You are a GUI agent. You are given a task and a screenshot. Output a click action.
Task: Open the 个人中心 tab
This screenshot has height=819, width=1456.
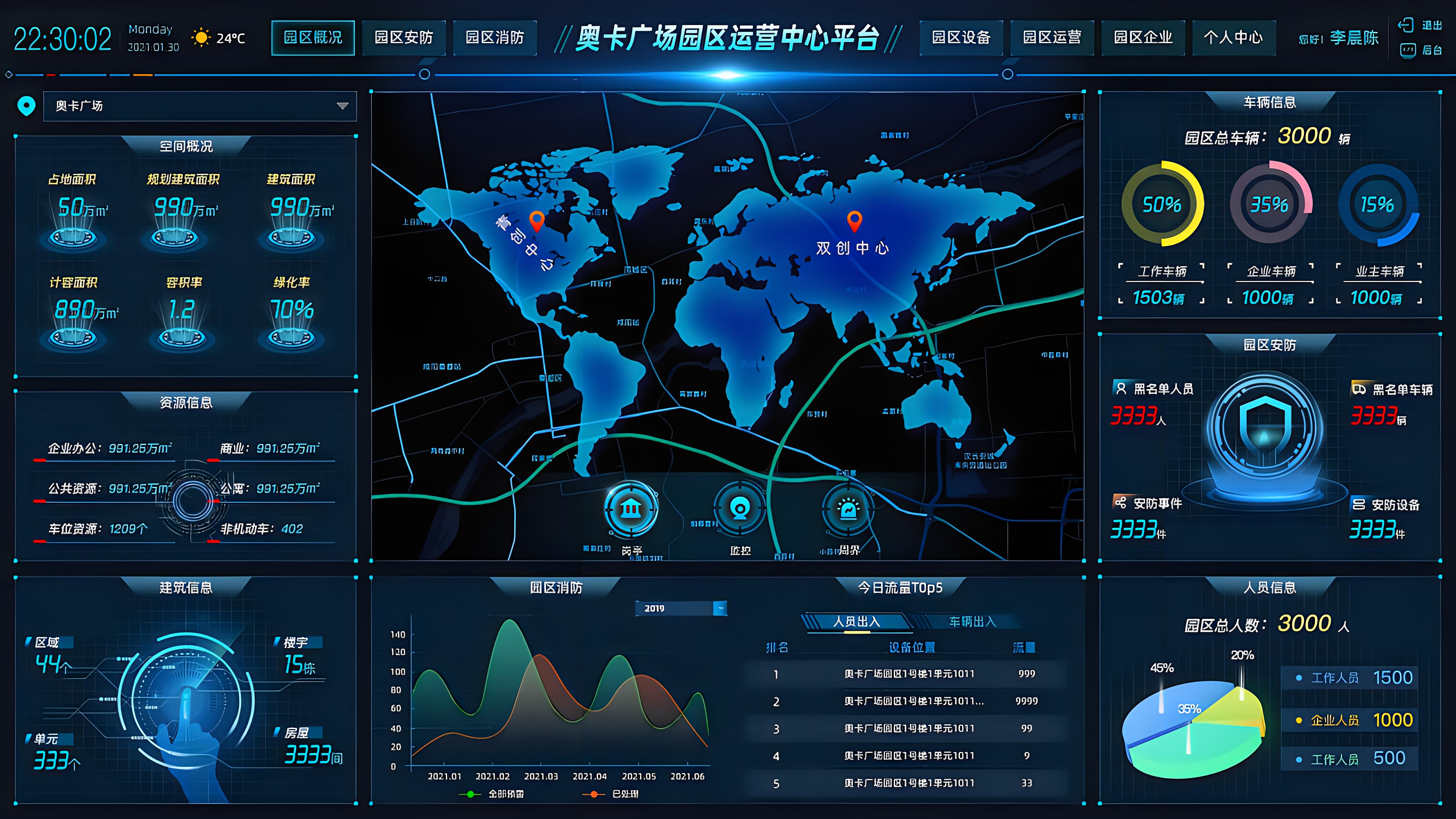click(1234, 38)
